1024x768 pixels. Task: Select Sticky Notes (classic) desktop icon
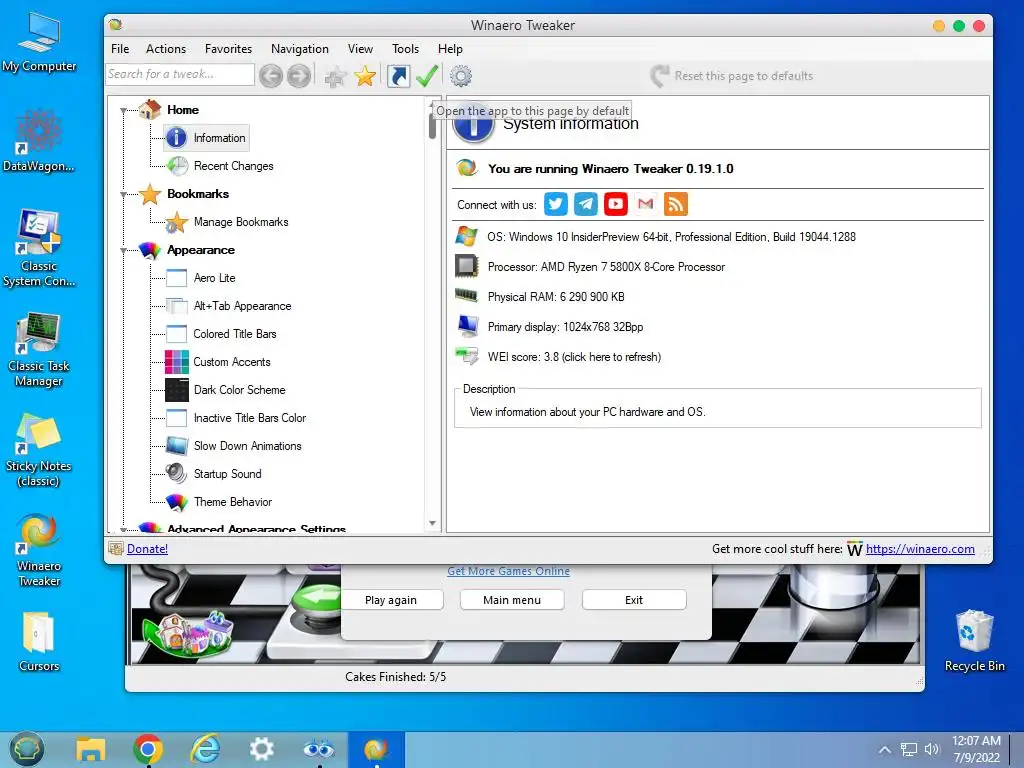pyautogui.click(x=39, y=451)
